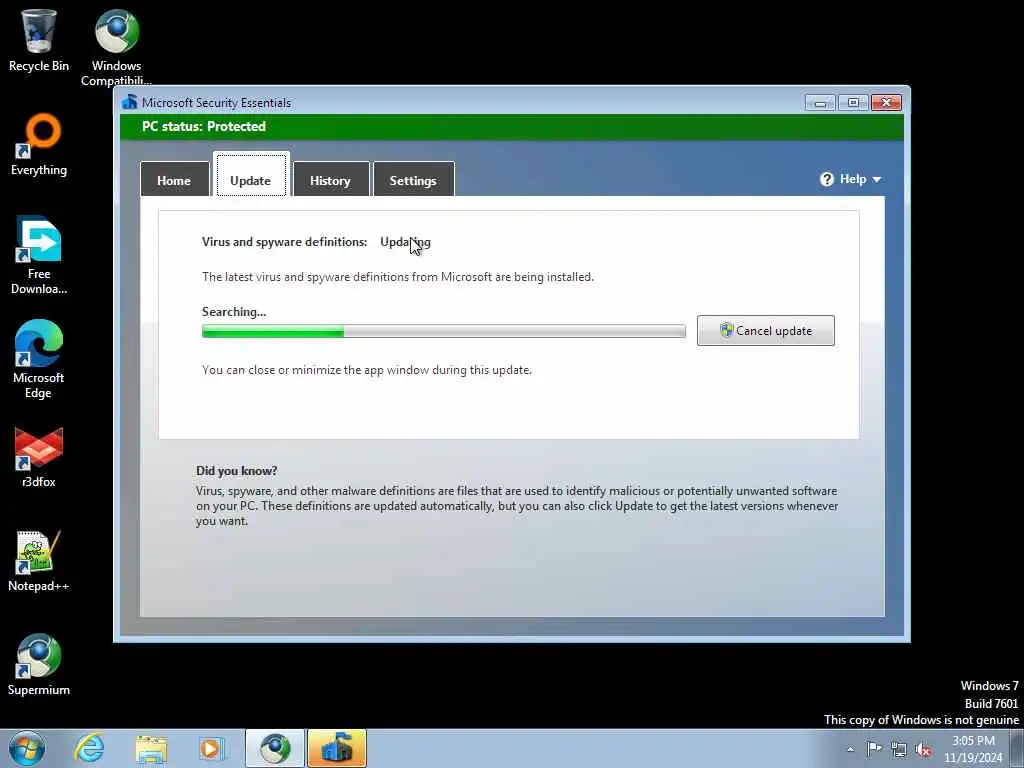Open the network tray icon

[x=899, y=749]
